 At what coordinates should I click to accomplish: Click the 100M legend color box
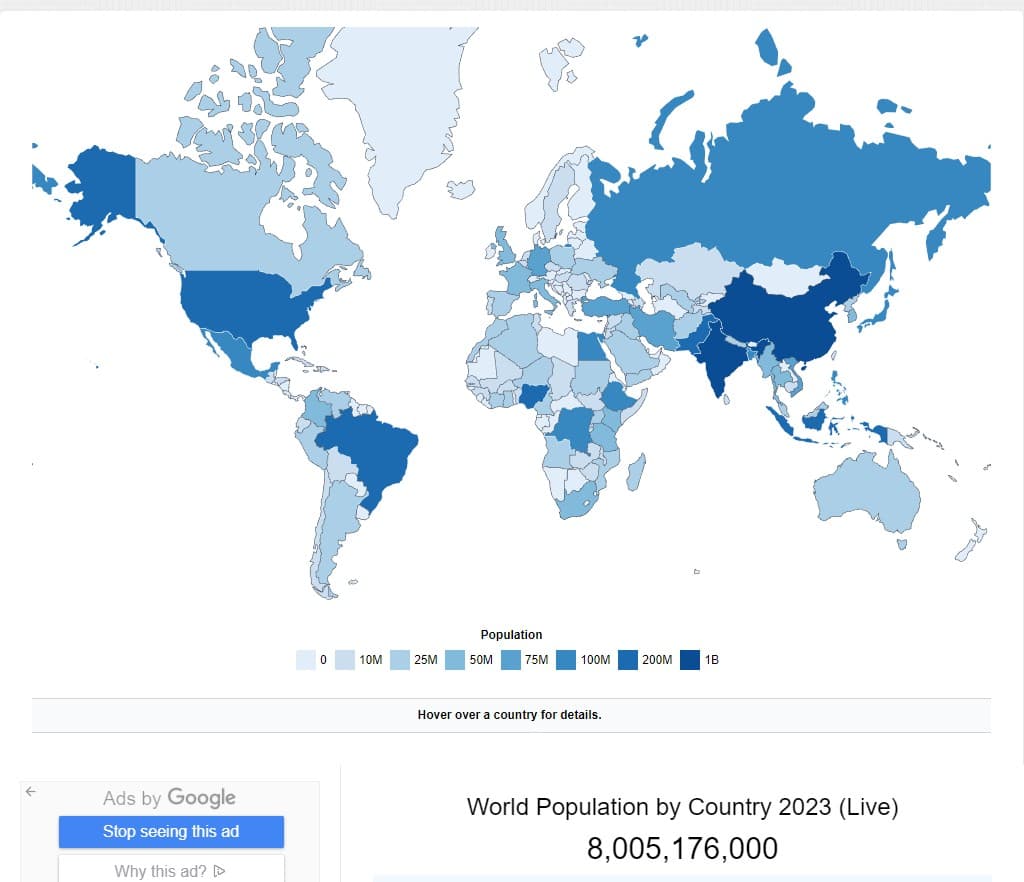coord(566,660)
